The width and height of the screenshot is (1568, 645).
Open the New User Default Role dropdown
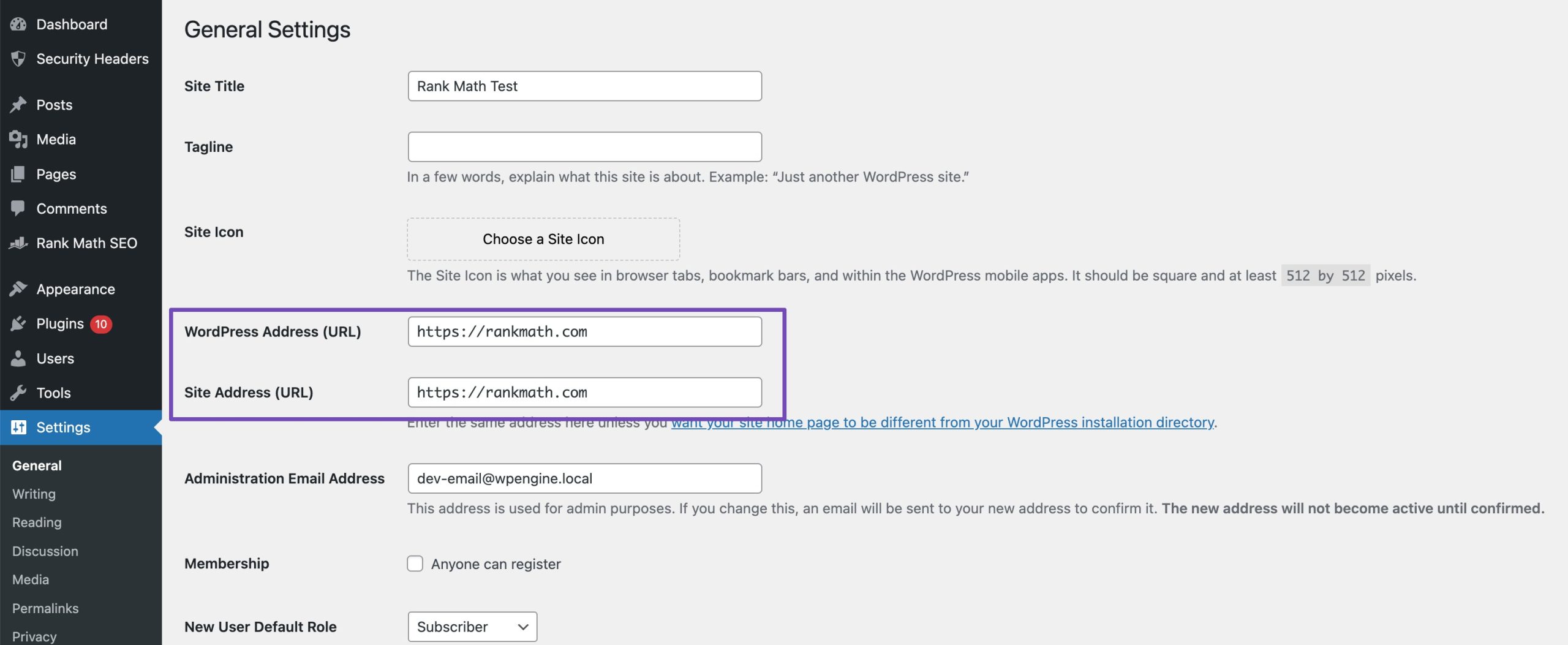tap(472, 627)
